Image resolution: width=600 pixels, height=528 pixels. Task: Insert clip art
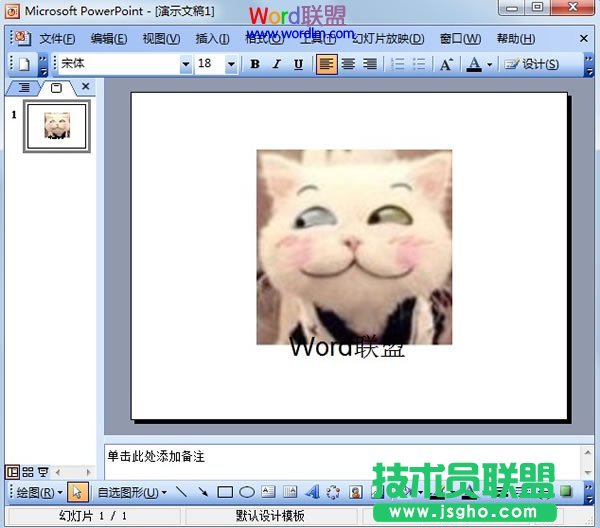pos(356,492)
